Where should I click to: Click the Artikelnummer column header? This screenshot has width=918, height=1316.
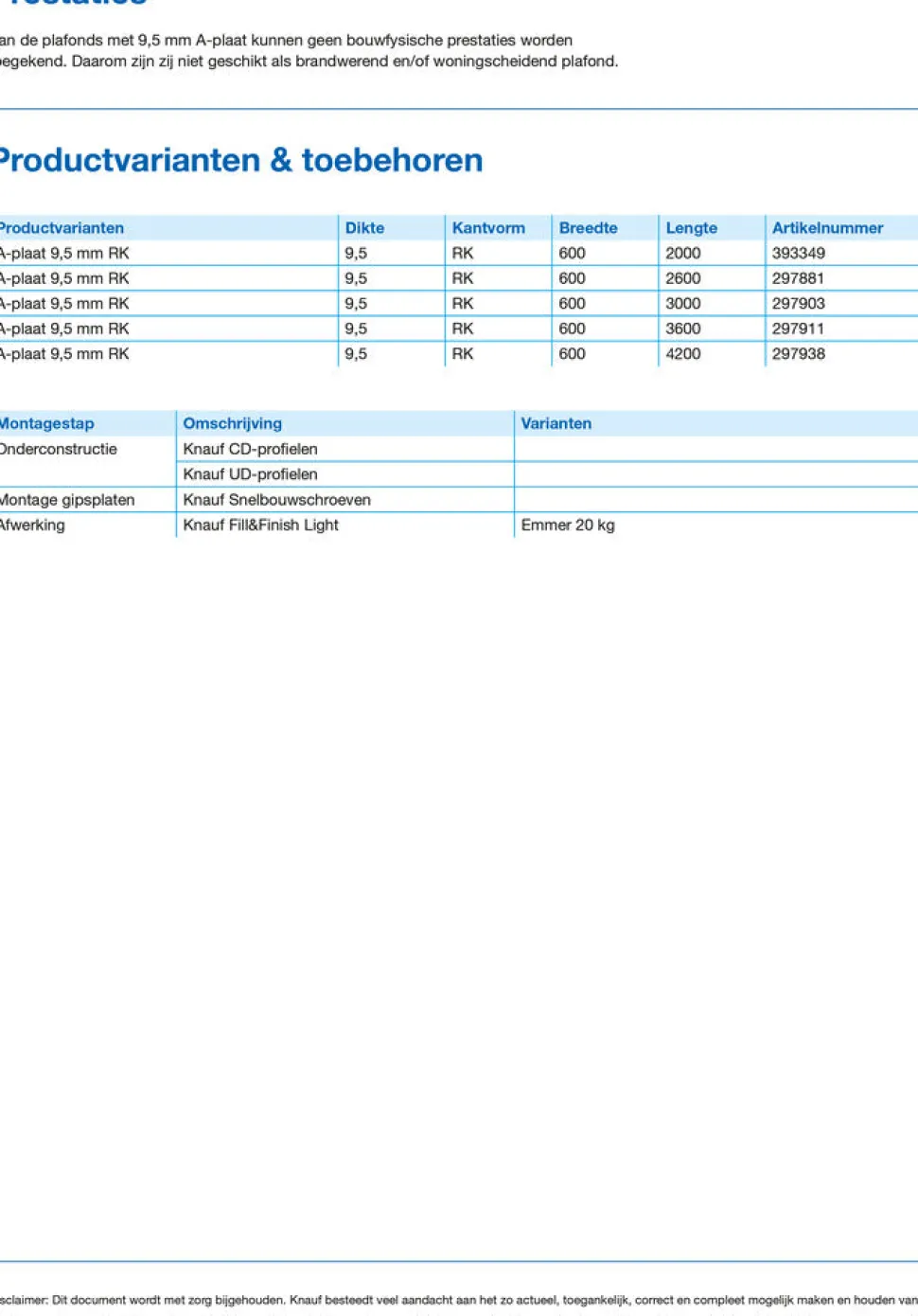[x=827, y=228]
